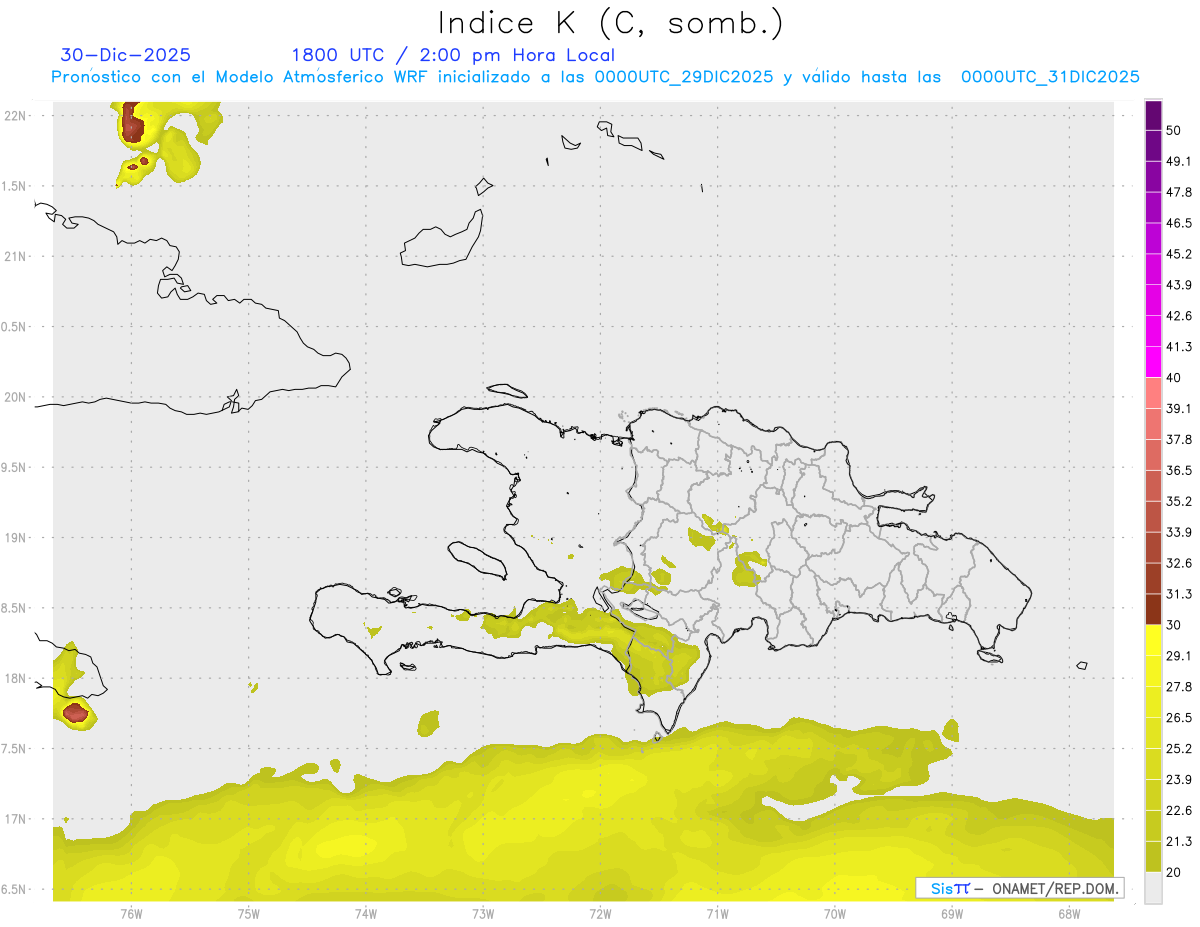Pick the salmon swatch between 39.1 and 40
Image resolution: width=1200 pixels, height=927 pixels.
(1154, 393)
